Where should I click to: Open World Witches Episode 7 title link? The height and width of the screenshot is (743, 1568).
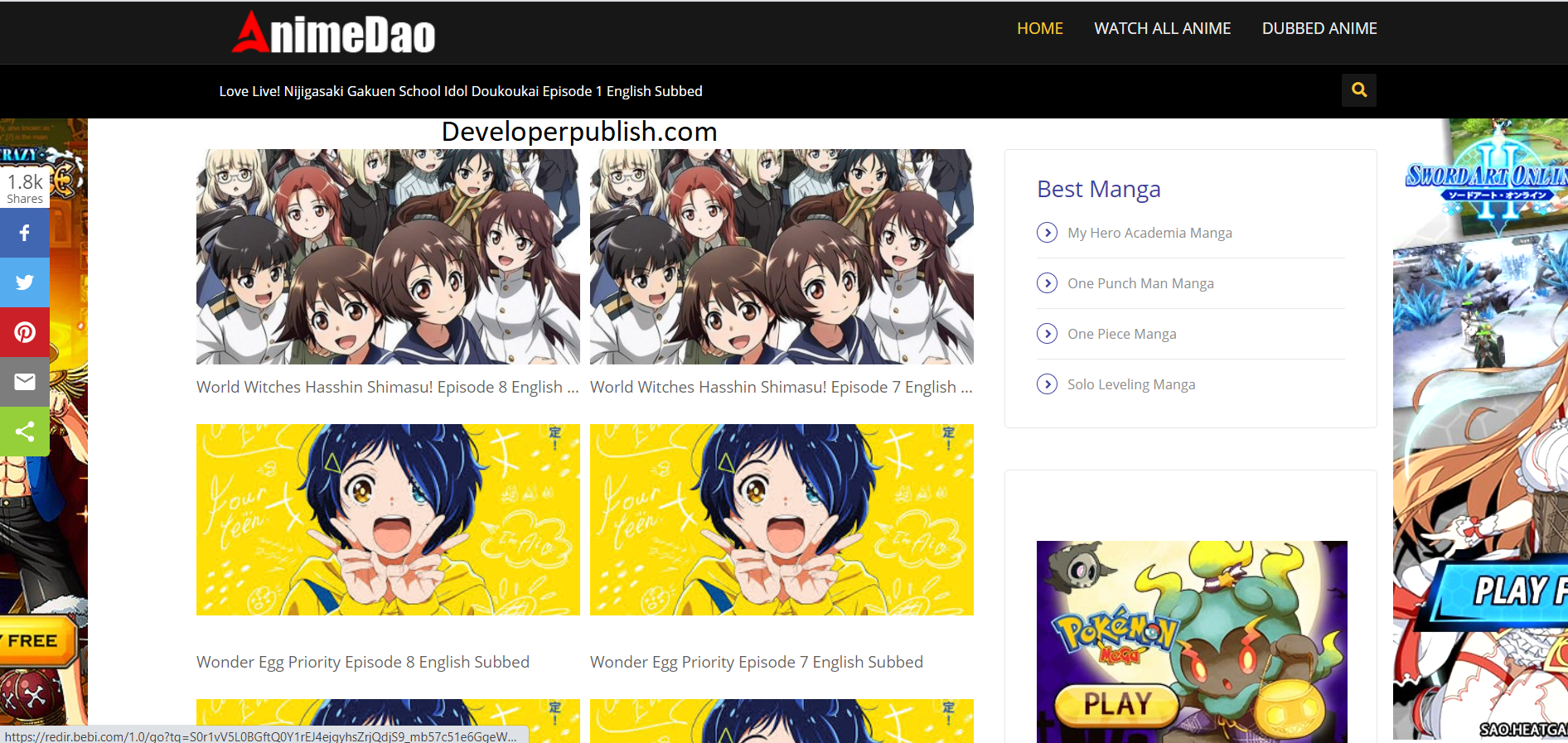click(782, 387)
